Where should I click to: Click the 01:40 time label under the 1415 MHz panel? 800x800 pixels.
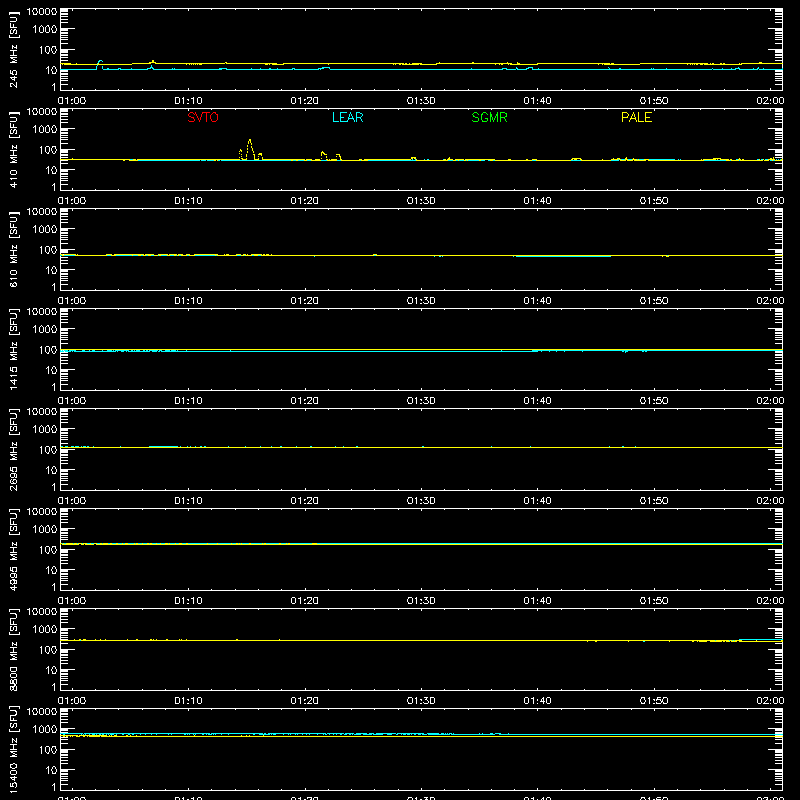pyautogui.click(x=537, y=401)
